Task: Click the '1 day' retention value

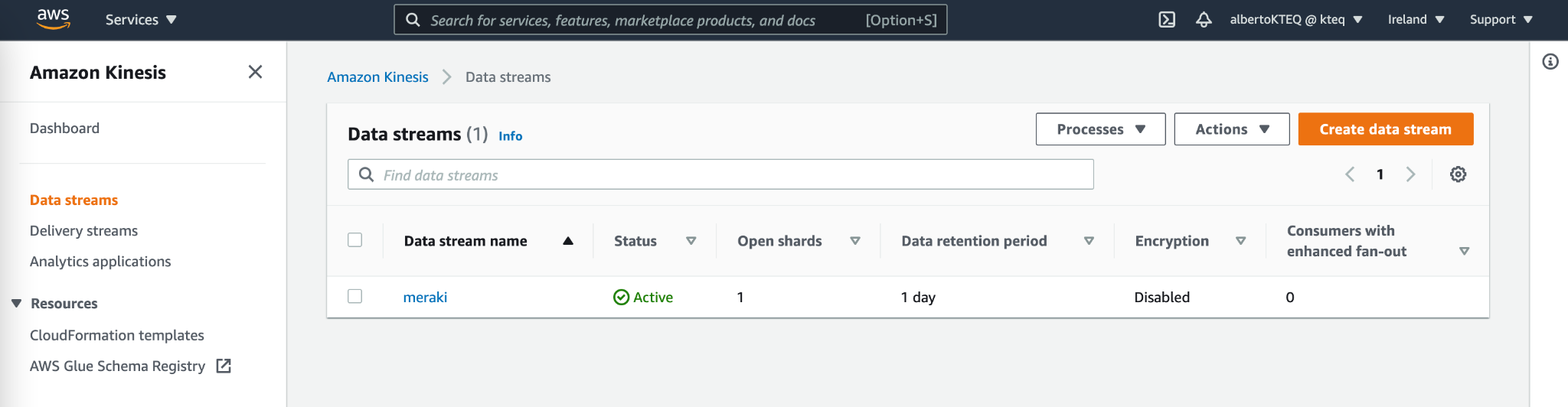Action: (x=918, y=297)
